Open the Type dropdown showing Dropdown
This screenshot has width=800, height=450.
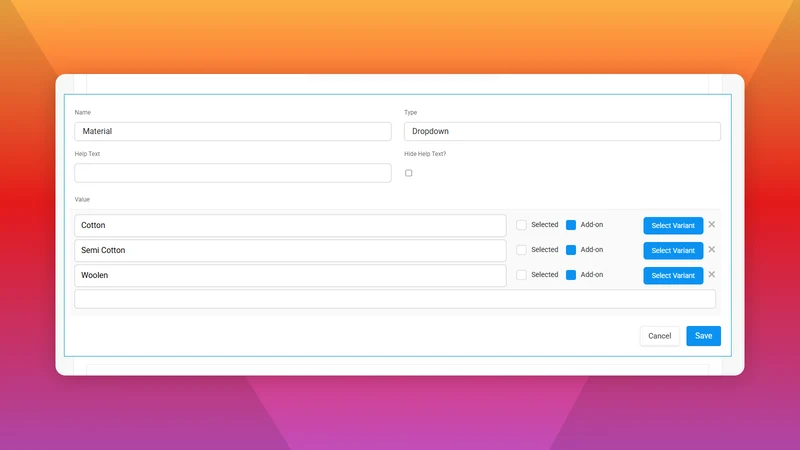tap(562, 131)
